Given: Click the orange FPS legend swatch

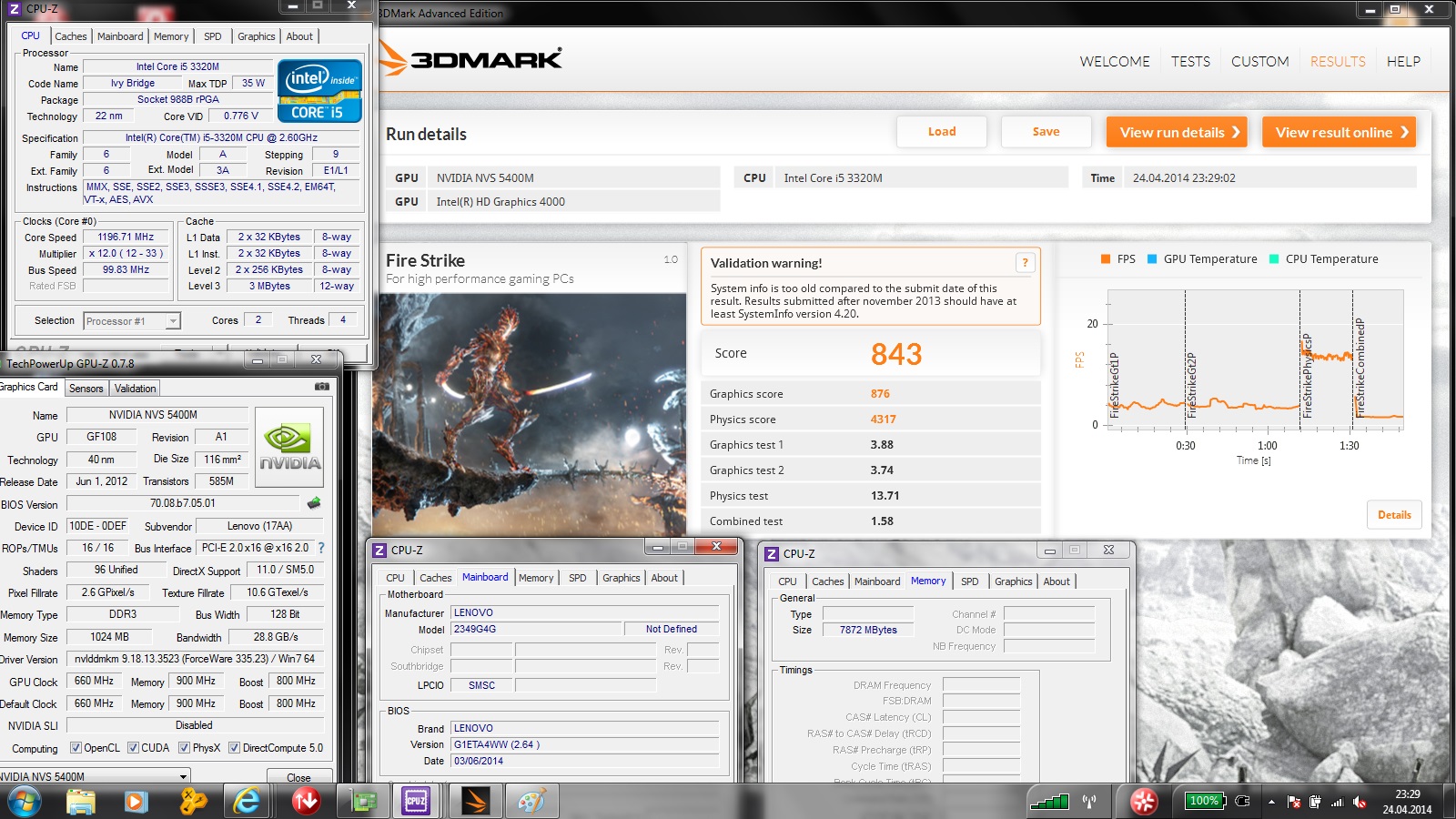Looking at the screenshot, I should 1106,259.
